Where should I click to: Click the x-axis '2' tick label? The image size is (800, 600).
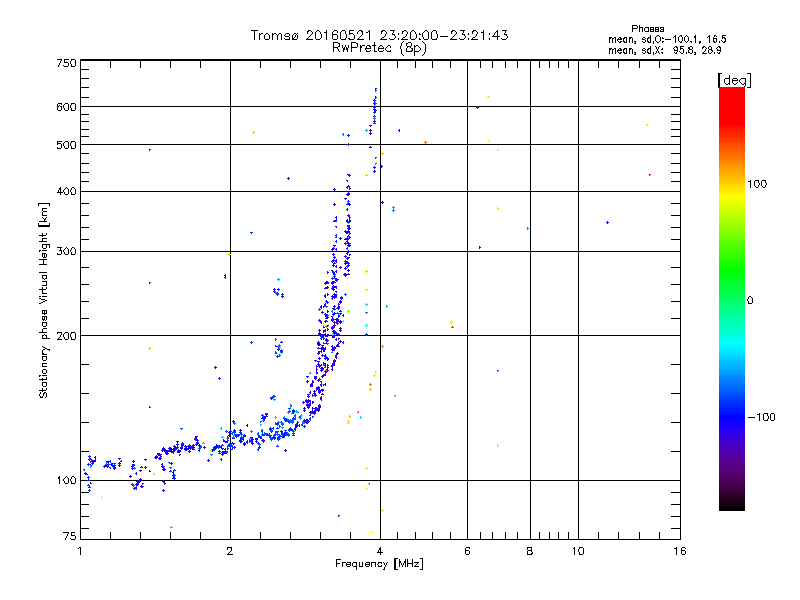click(230, 551)
